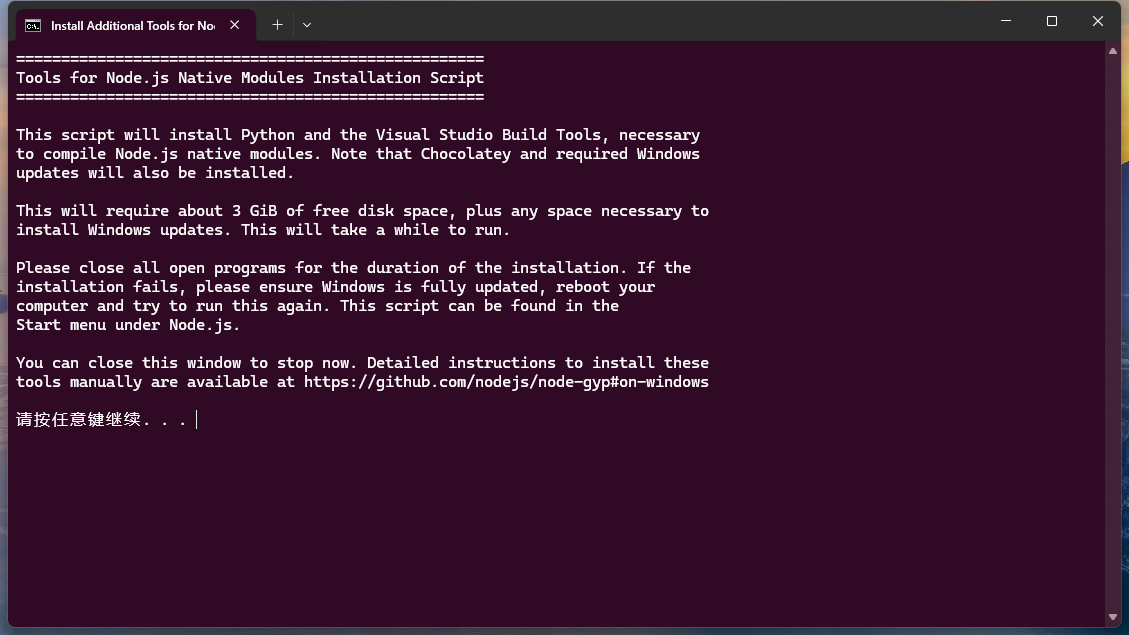Screen dimensions: 1129x635
Task: Click the text cursor after the prompt
Action: coord(197,420)
